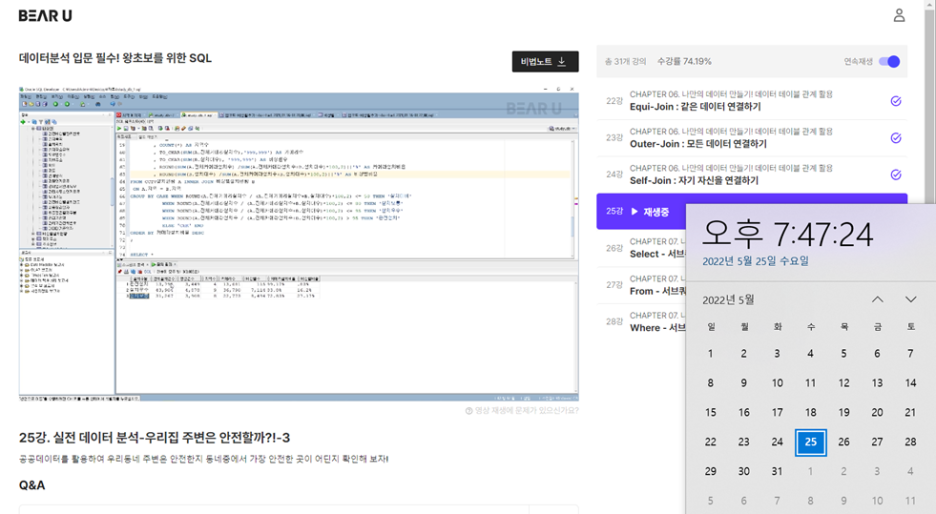Viewport: 936px width, 514px height.
Task: Click the lecture video player
Action: point(298,243)
